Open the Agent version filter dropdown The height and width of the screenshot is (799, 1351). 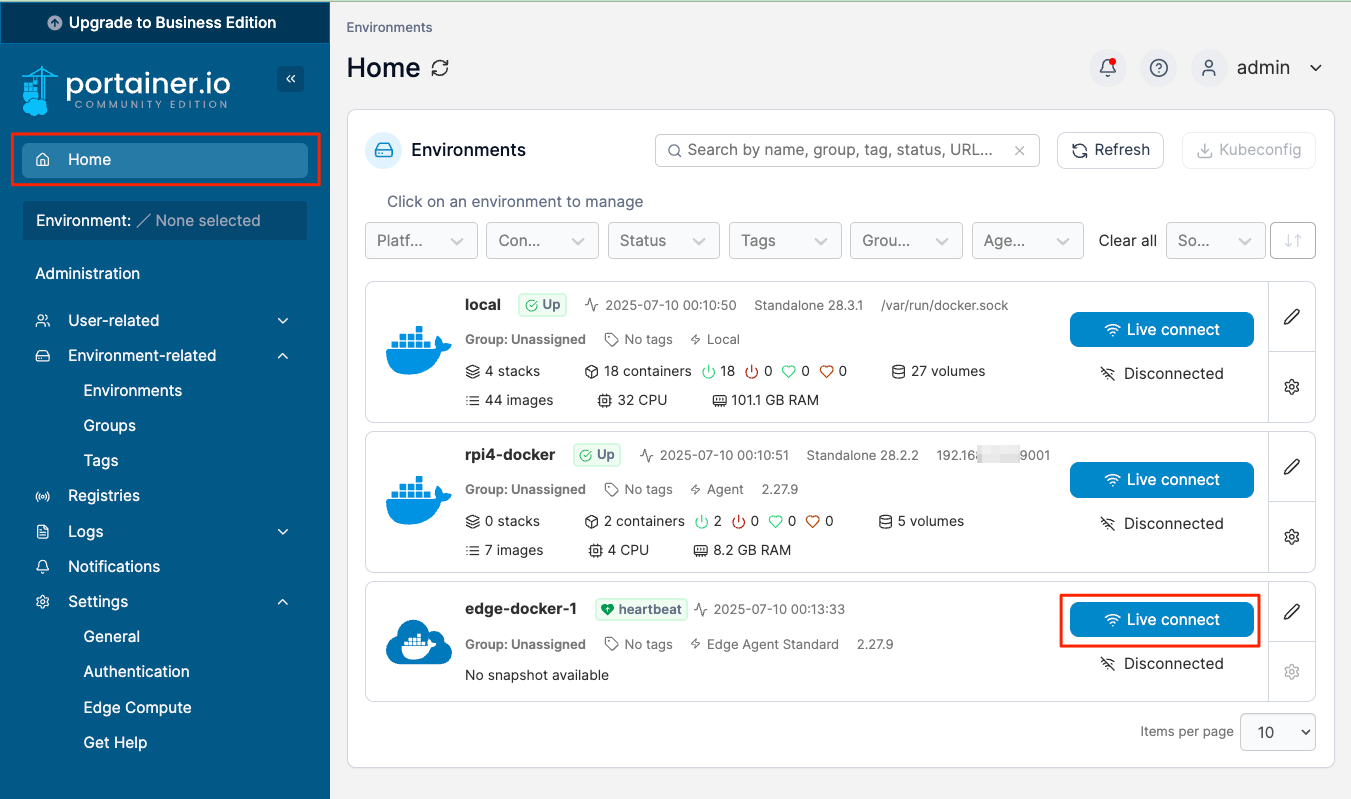(x=1028, y=241)
